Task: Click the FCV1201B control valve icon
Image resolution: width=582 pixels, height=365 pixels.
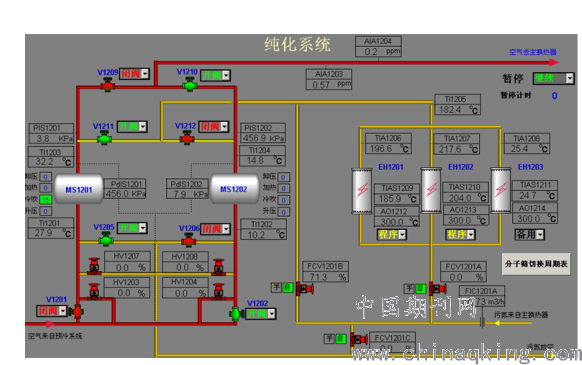Action: coord(305,288)
